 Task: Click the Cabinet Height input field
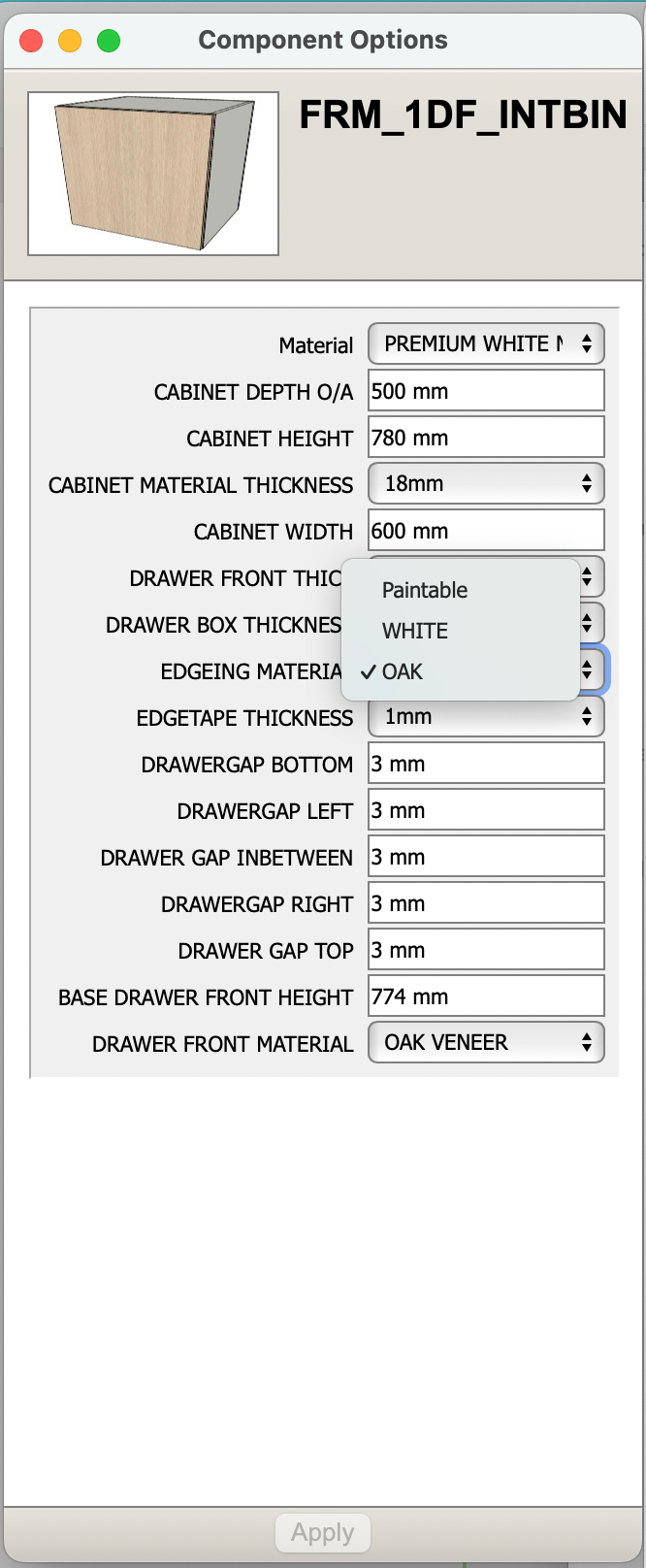(x=486, y=438)
